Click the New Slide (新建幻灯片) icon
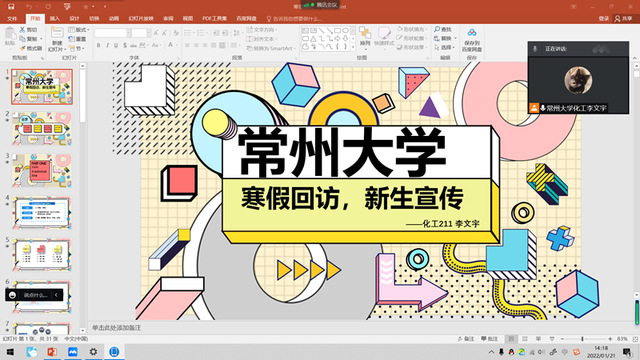The height and width of the screenshot is (360, 640). pos(57,33)
